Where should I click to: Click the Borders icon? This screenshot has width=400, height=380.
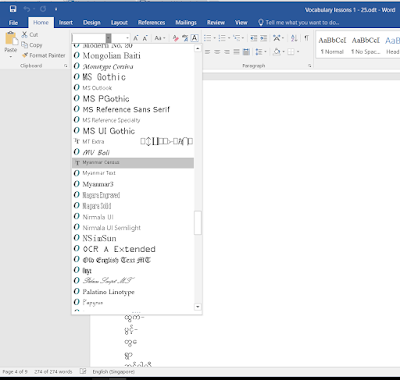click(x=291, y=52)
